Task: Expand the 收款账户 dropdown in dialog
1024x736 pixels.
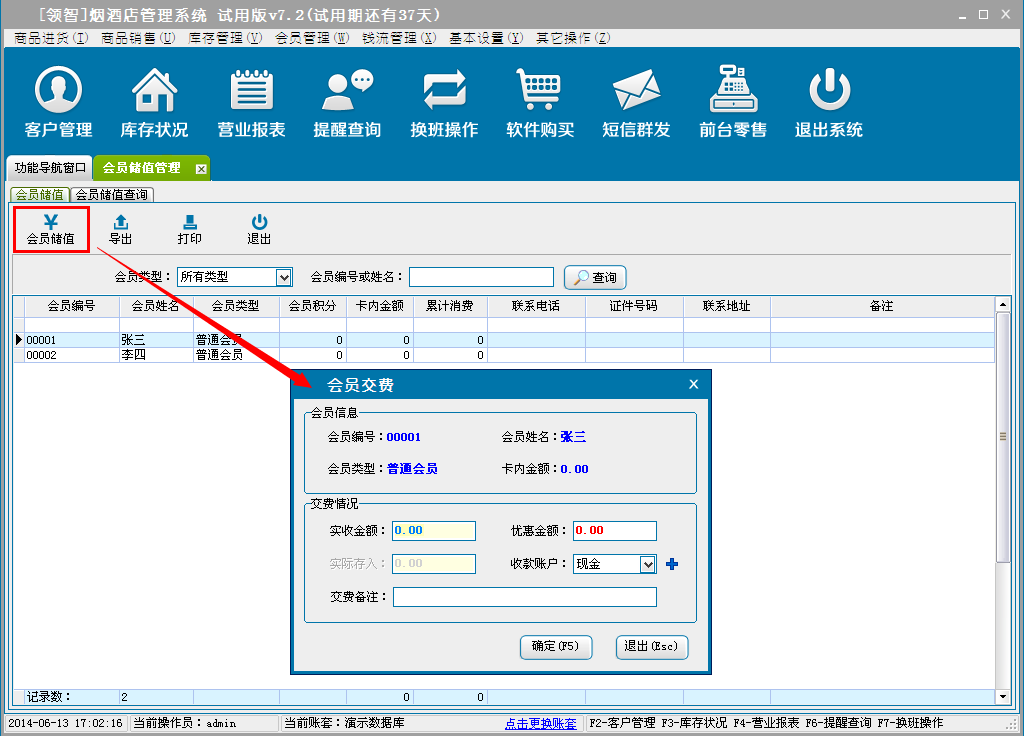Action: [647, 564]
